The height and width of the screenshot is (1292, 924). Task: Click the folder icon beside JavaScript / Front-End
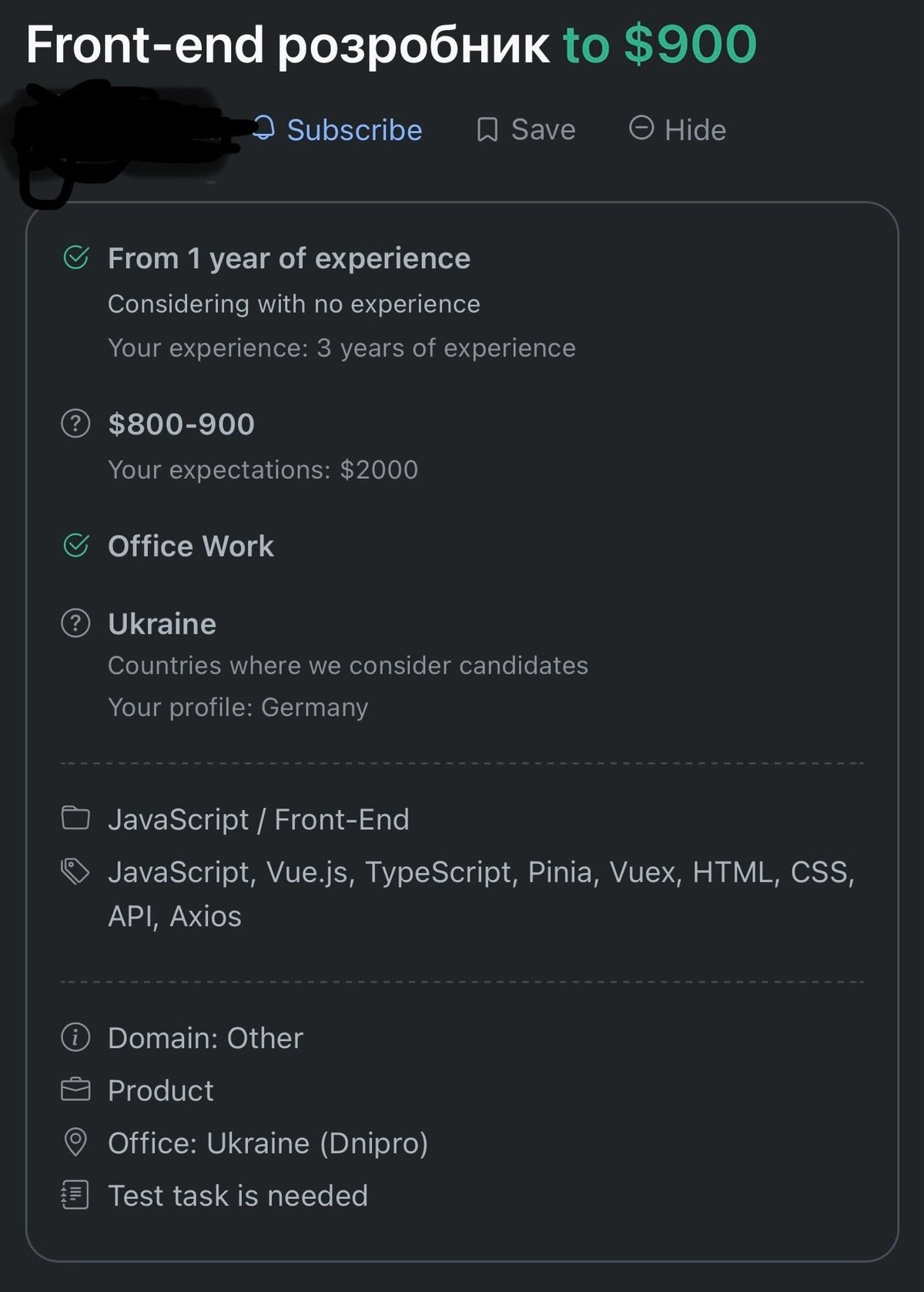tap(75, 818)
